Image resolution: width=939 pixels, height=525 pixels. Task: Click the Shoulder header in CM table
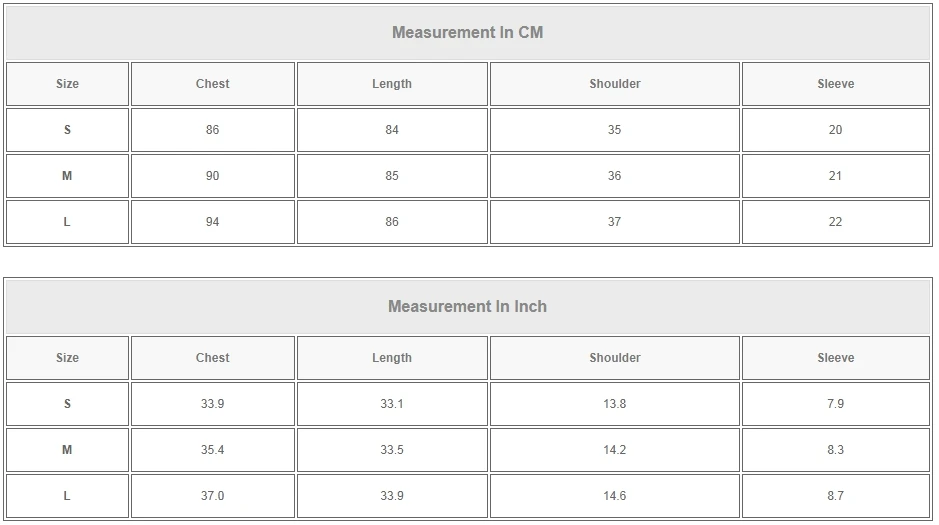614,84
